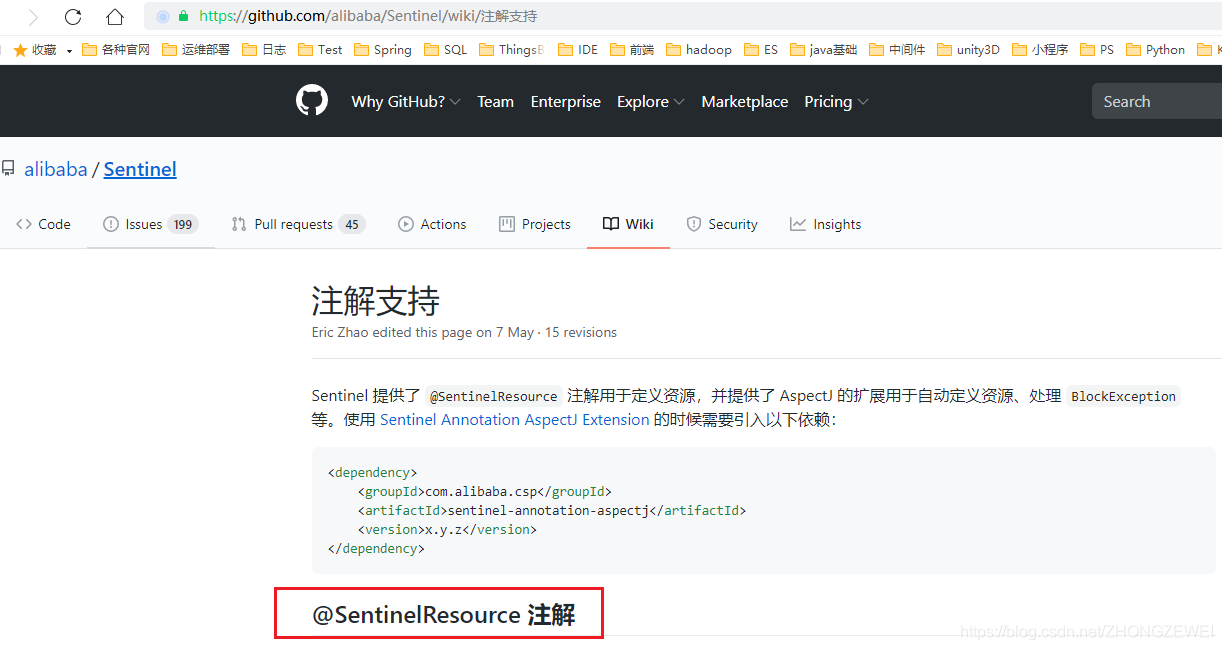The height and width of the screenshot is (650, 1222).
Task: Click the Issues count badge 199
Action: pos(183,224)
